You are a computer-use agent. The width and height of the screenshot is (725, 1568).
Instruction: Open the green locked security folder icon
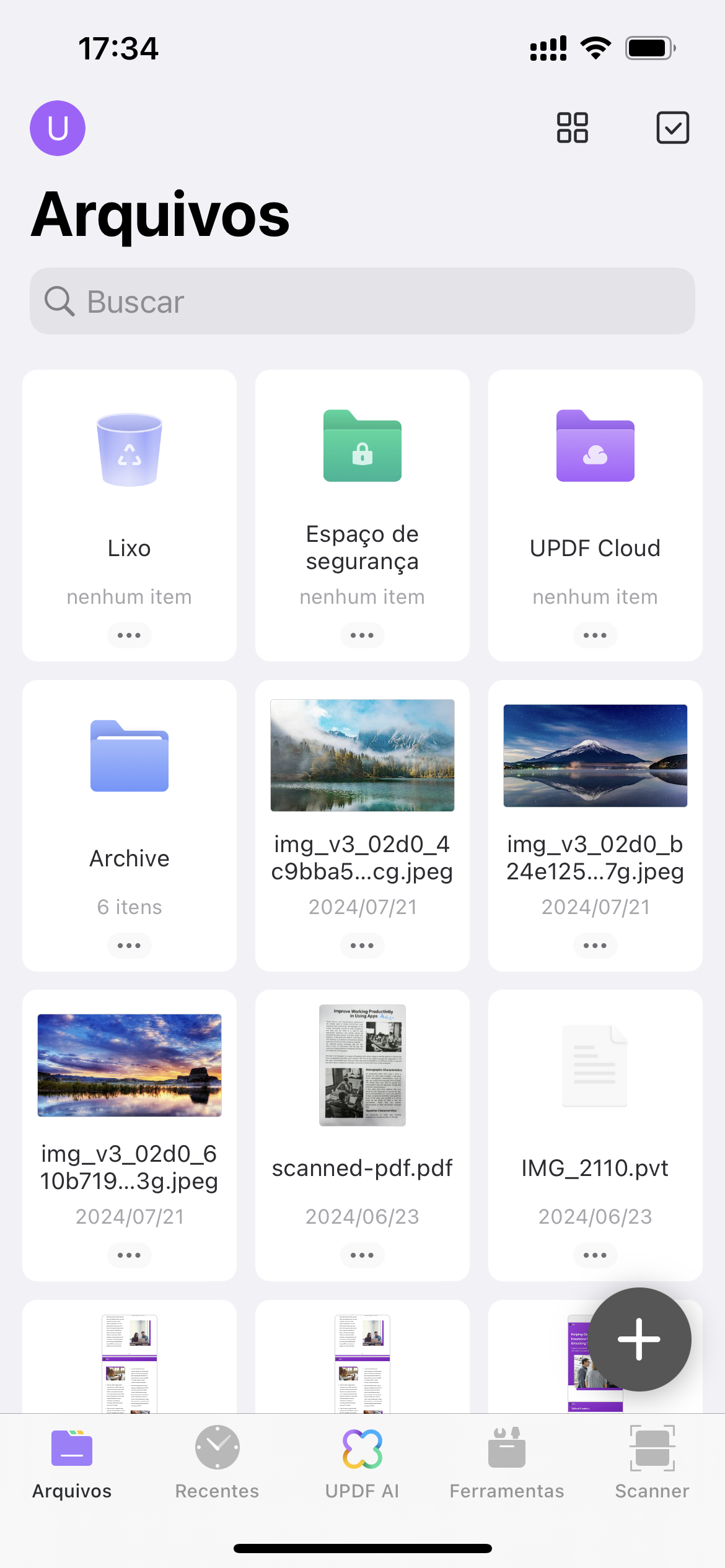click(362, 446)
